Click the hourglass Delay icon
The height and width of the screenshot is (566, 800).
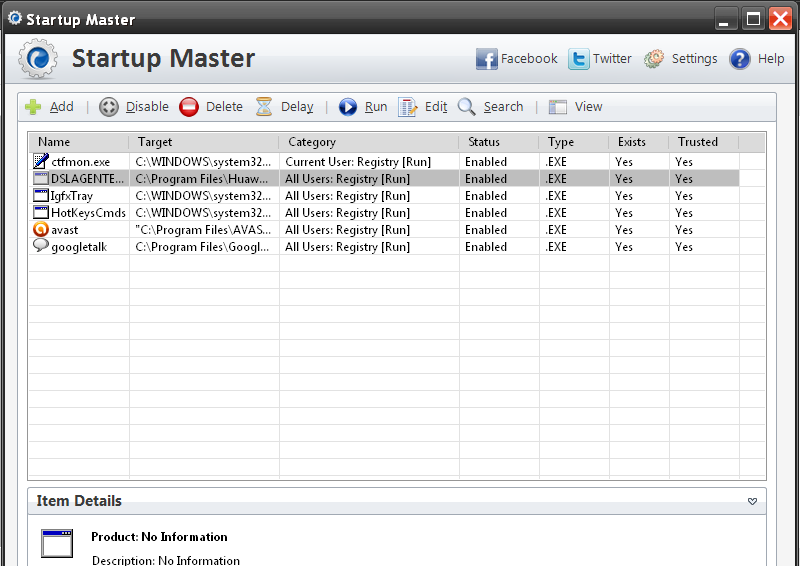264,107
